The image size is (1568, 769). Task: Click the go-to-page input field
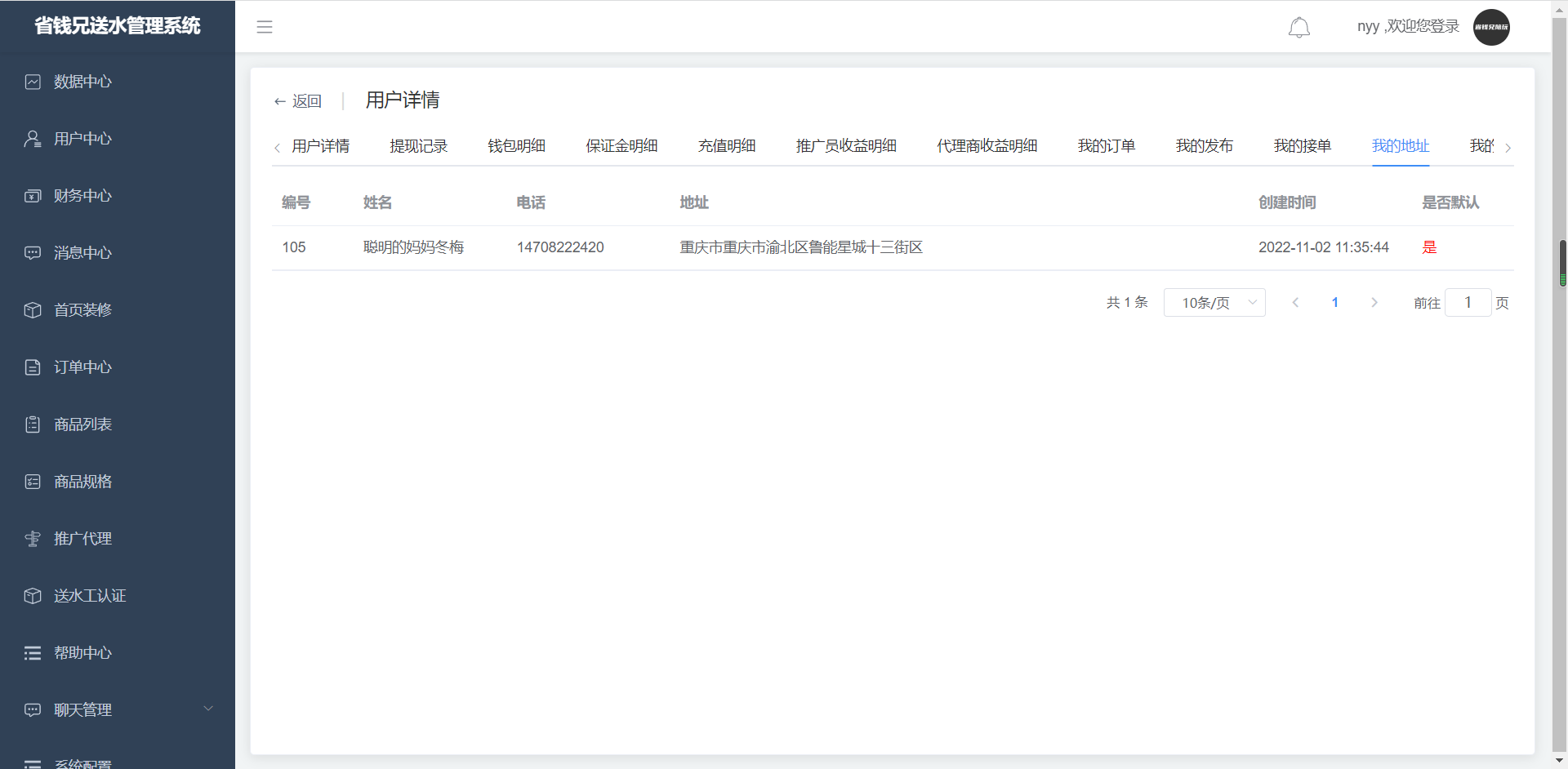(x=1468, y=303)
